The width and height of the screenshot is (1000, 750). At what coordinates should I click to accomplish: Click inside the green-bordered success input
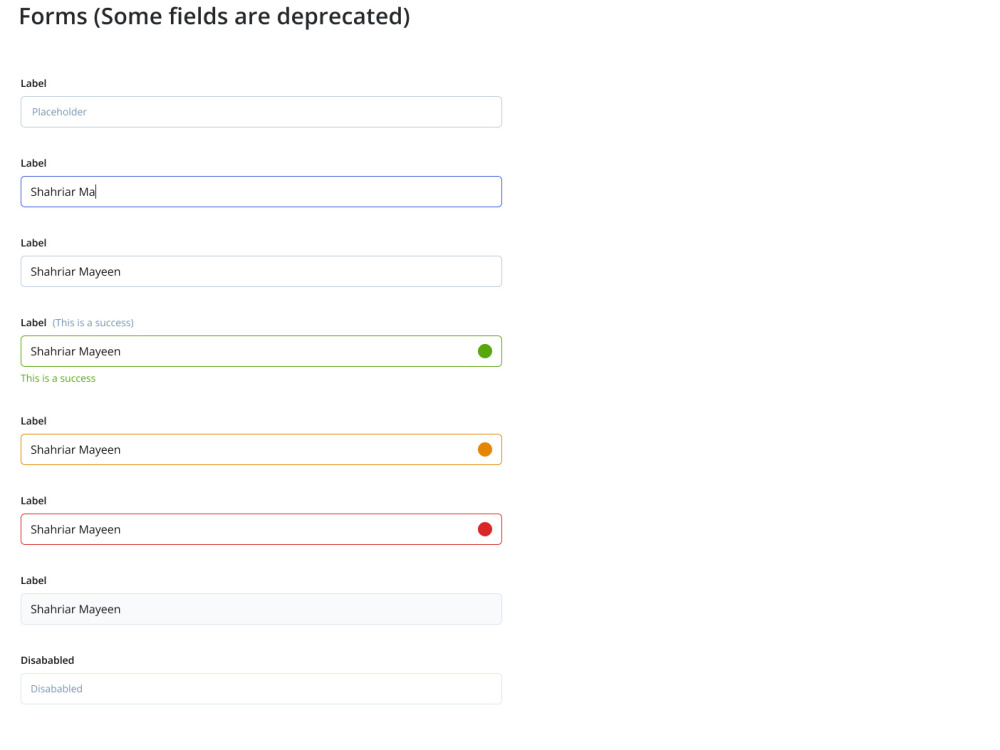pyautogui.click(x=261, y=351)
